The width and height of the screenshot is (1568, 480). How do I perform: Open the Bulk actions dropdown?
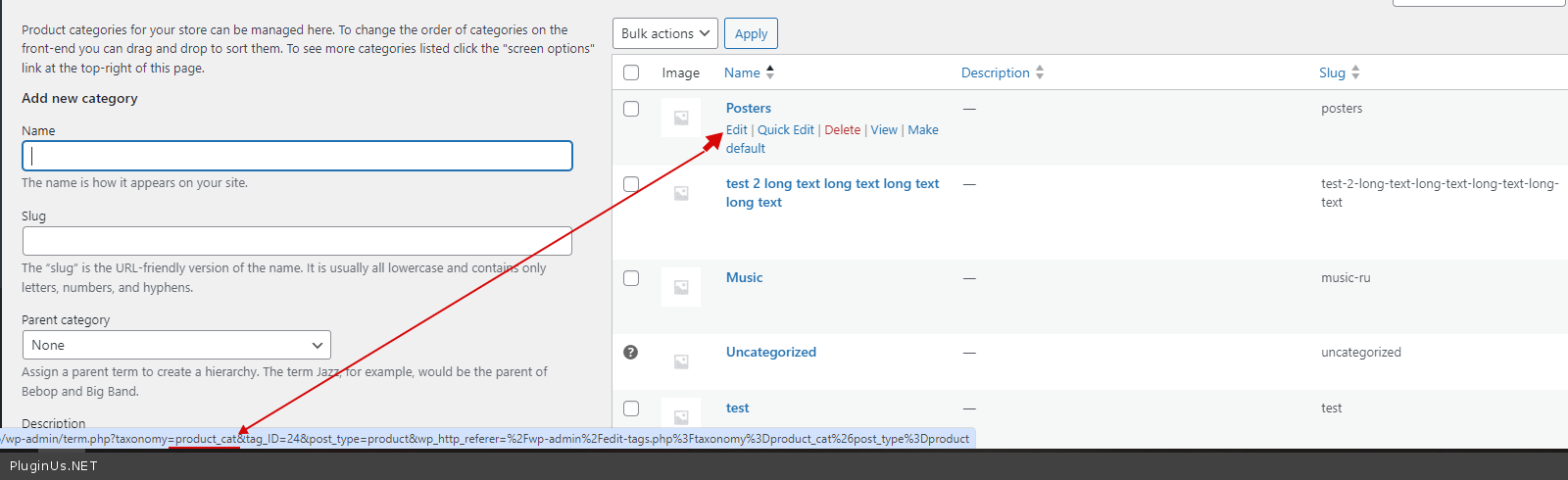(x=665, y=33)
